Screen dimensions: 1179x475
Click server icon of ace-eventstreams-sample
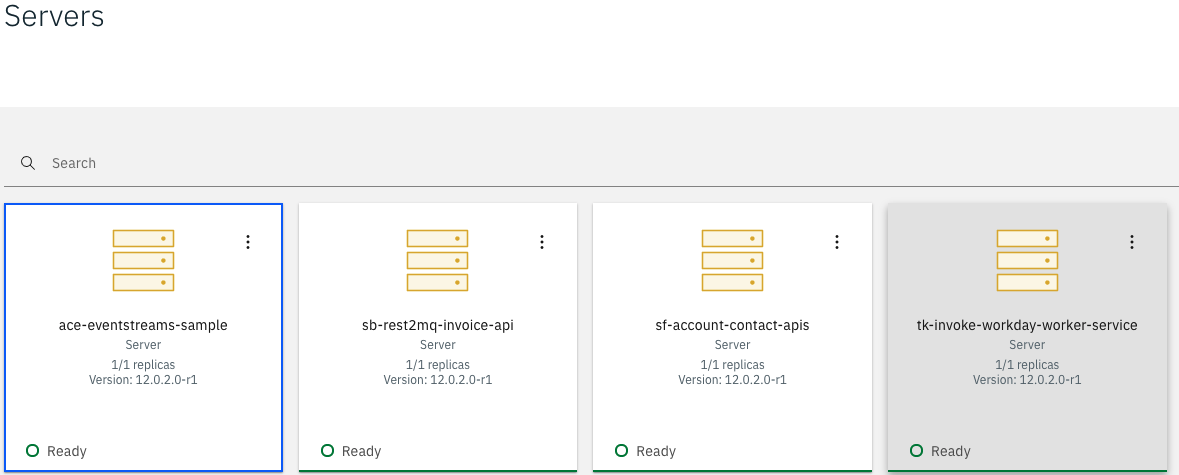click(143, 260)
